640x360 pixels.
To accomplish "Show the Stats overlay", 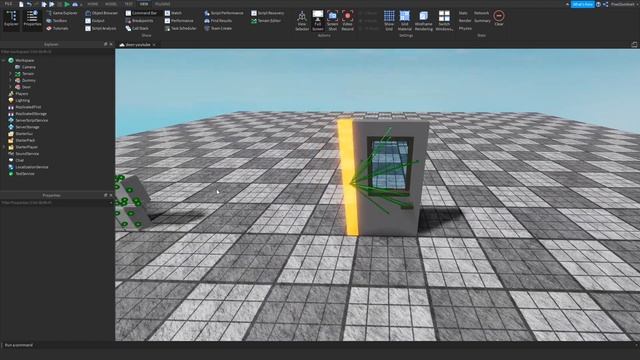I will coord(463,13).
